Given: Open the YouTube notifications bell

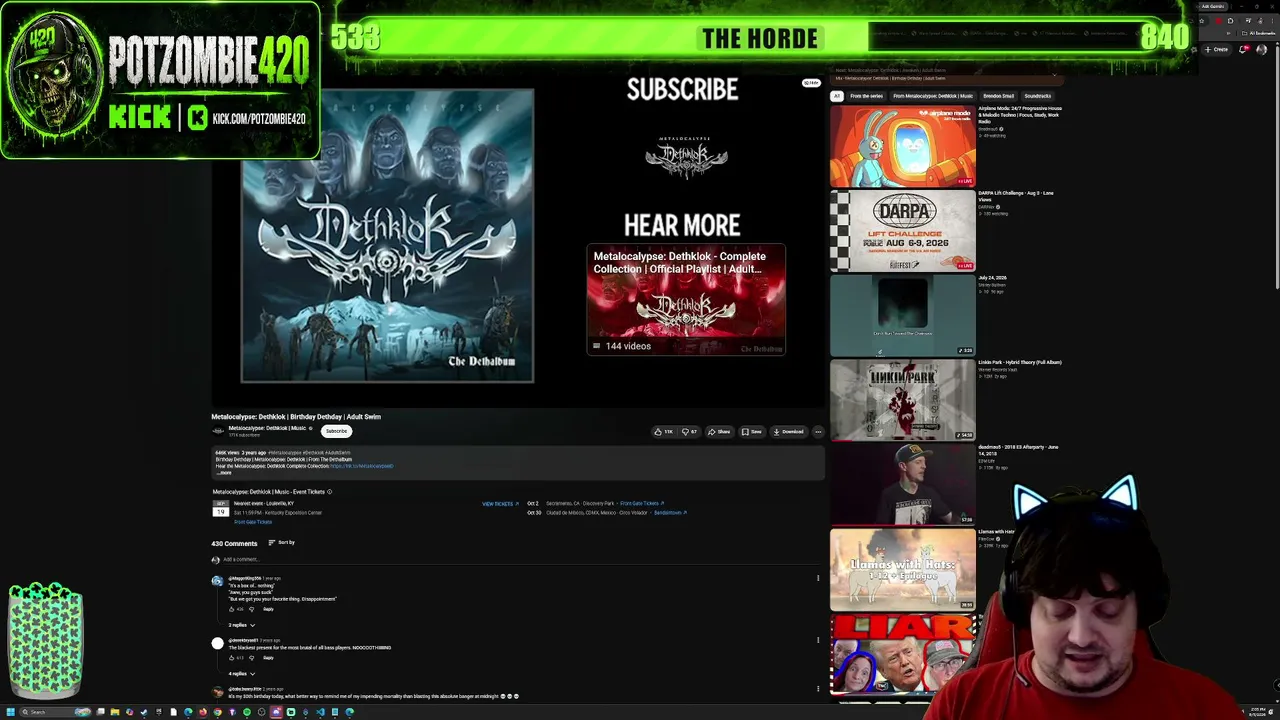Looking at the screenshot, I should [x=1244, y=49].
